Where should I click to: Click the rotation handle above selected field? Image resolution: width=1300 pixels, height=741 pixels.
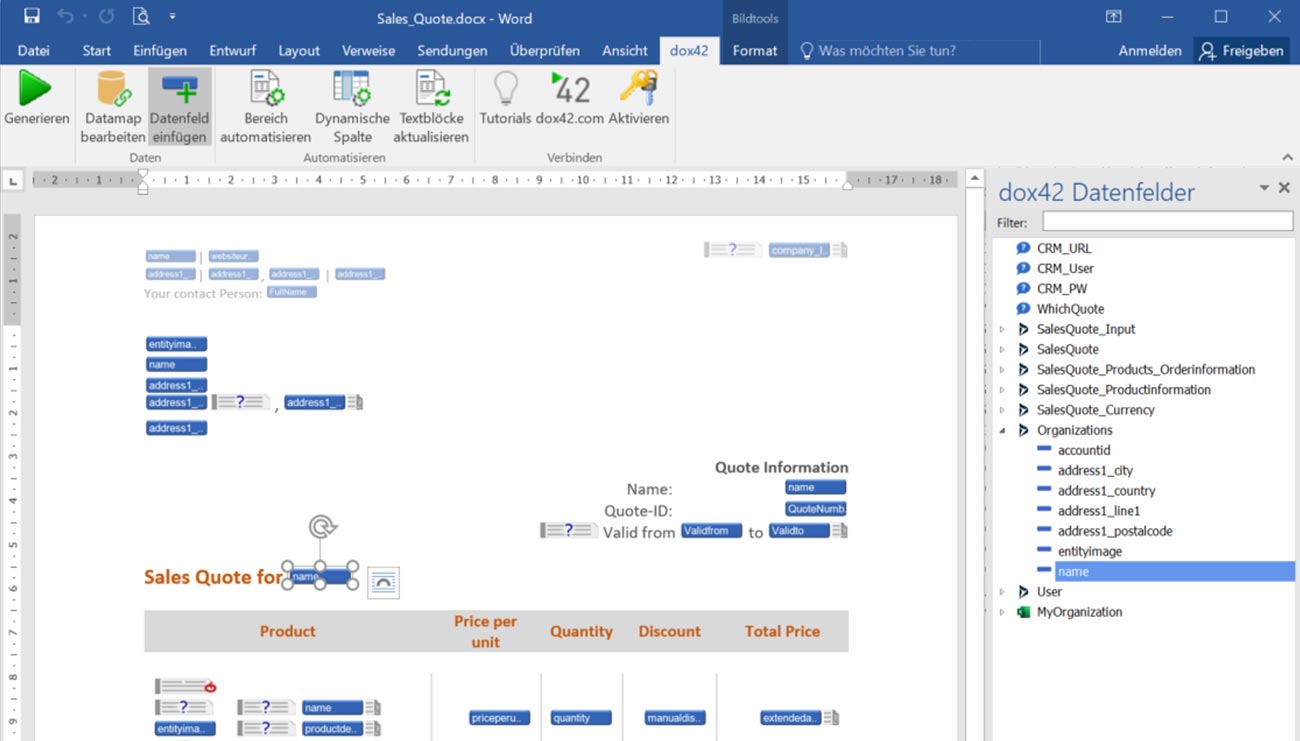(x=320, y=526)
